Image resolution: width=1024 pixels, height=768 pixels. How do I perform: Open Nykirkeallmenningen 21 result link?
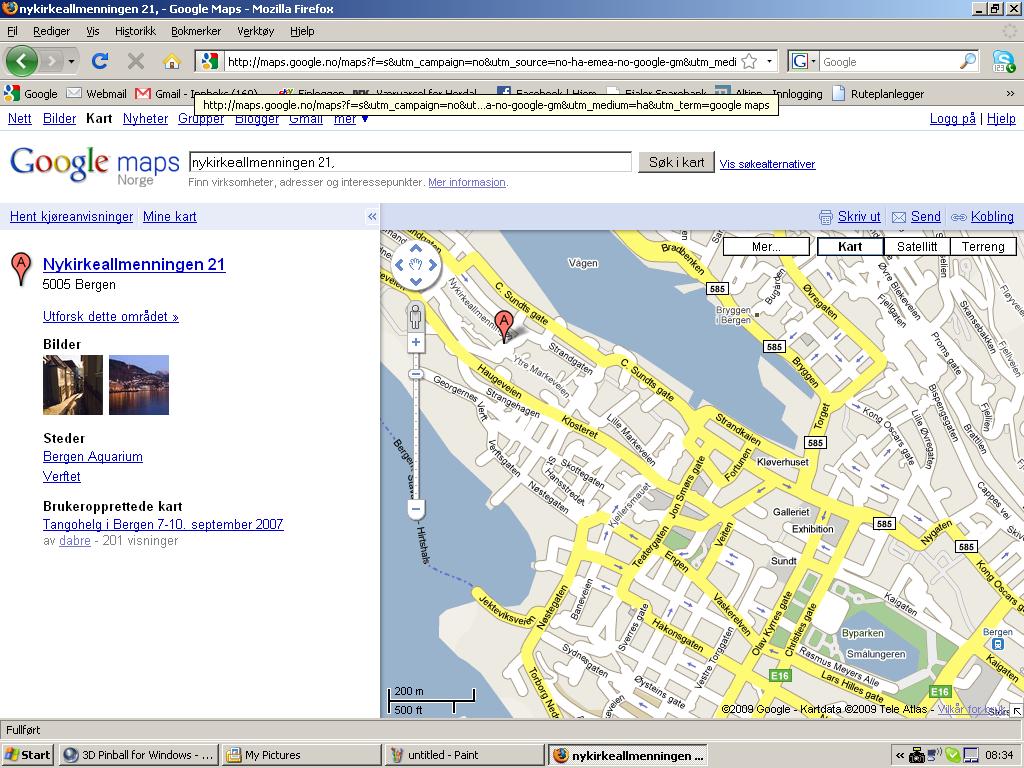click(134, 264)
